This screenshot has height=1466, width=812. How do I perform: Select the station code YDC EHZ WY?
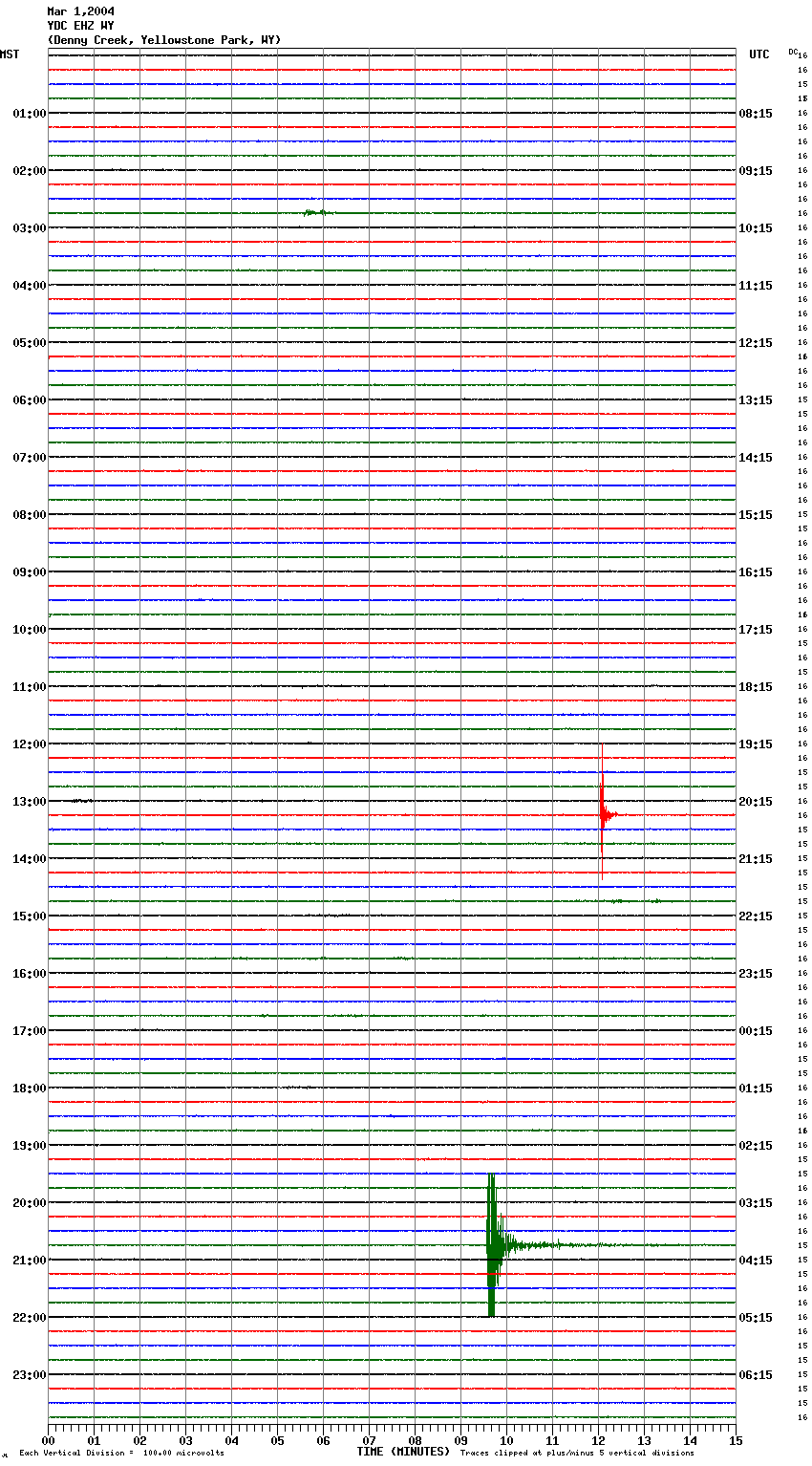[80, 26]
